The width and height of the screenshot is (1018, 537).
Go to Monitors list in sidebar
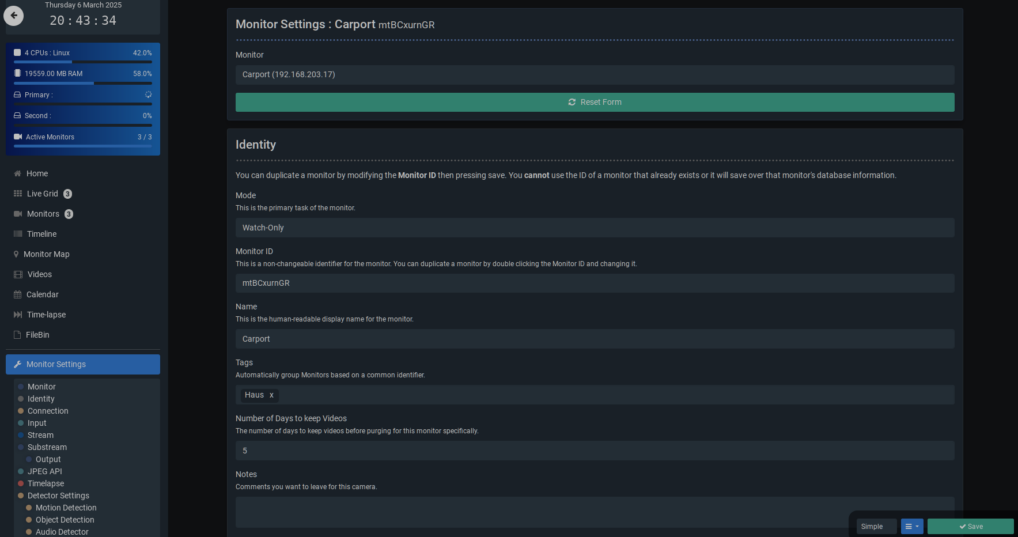click(42, 214)
